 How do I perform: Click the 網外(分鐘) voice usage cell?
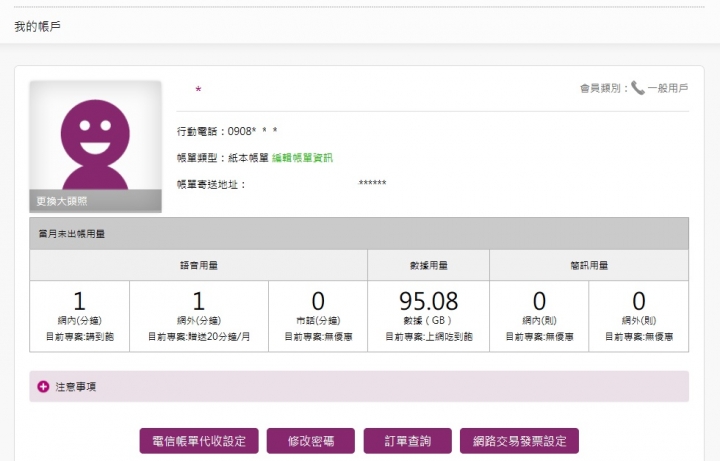pos(199,316)
